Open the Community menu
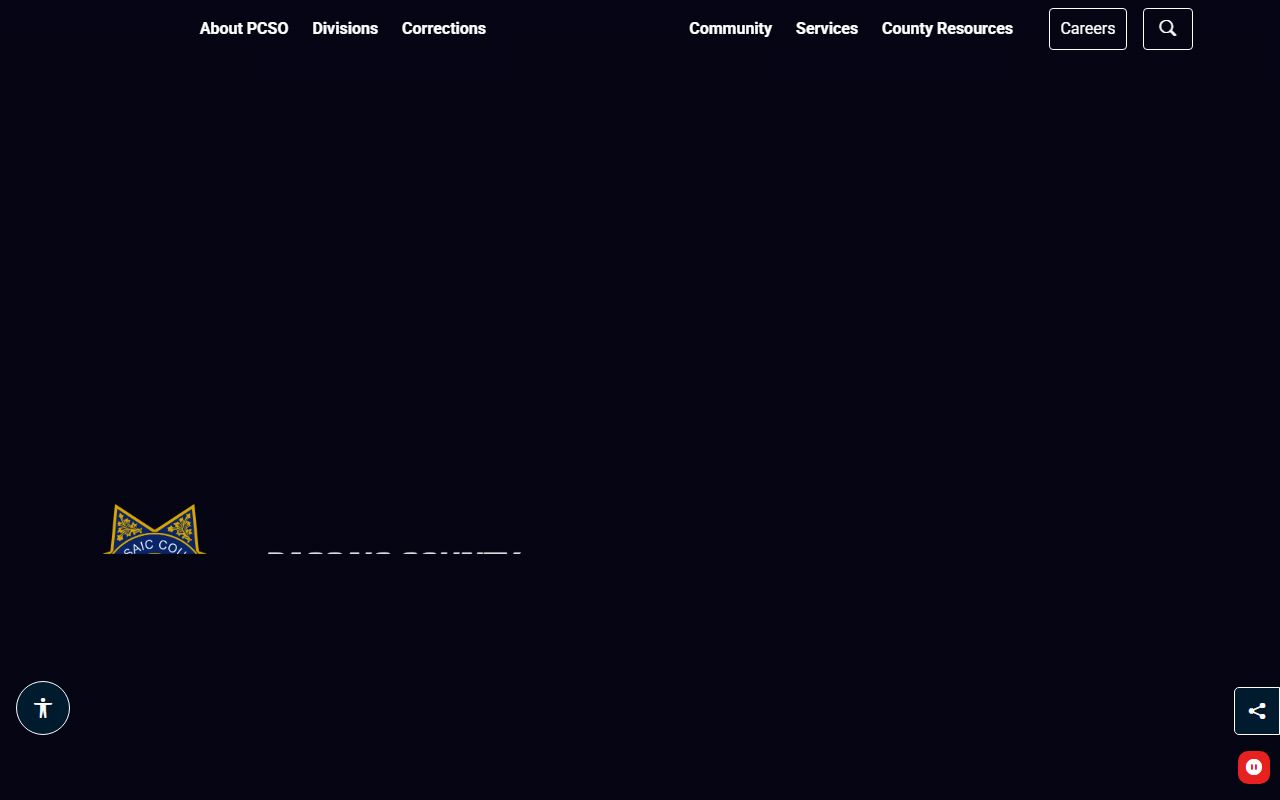This screenshot has width=1280, height=800. click(x=730, y=29)
